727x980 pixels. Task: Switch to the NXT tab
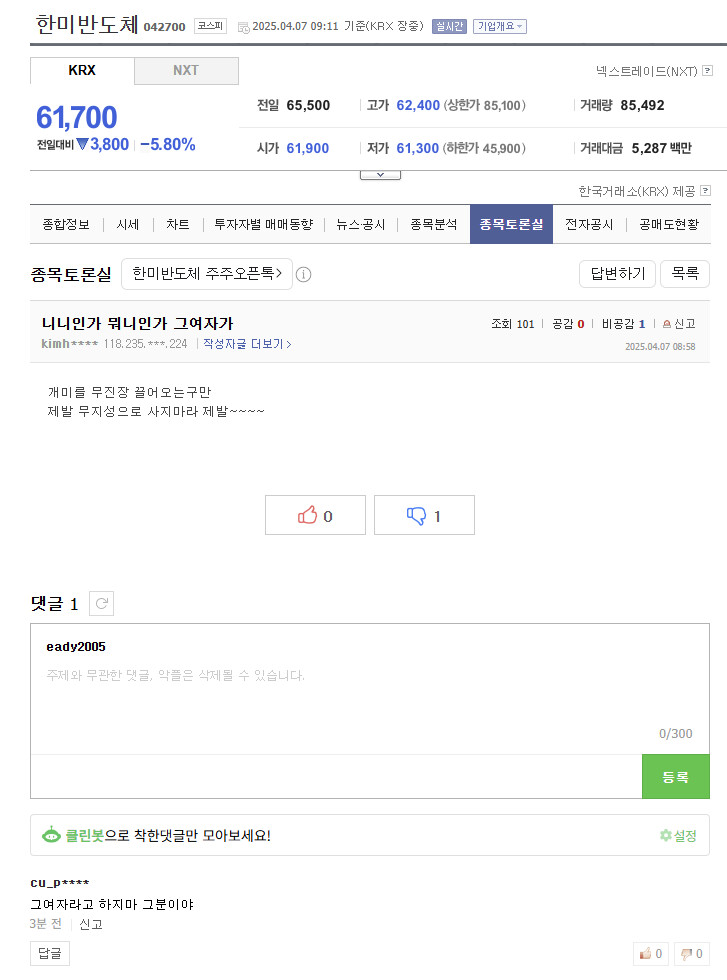click(x=186, y=71)
